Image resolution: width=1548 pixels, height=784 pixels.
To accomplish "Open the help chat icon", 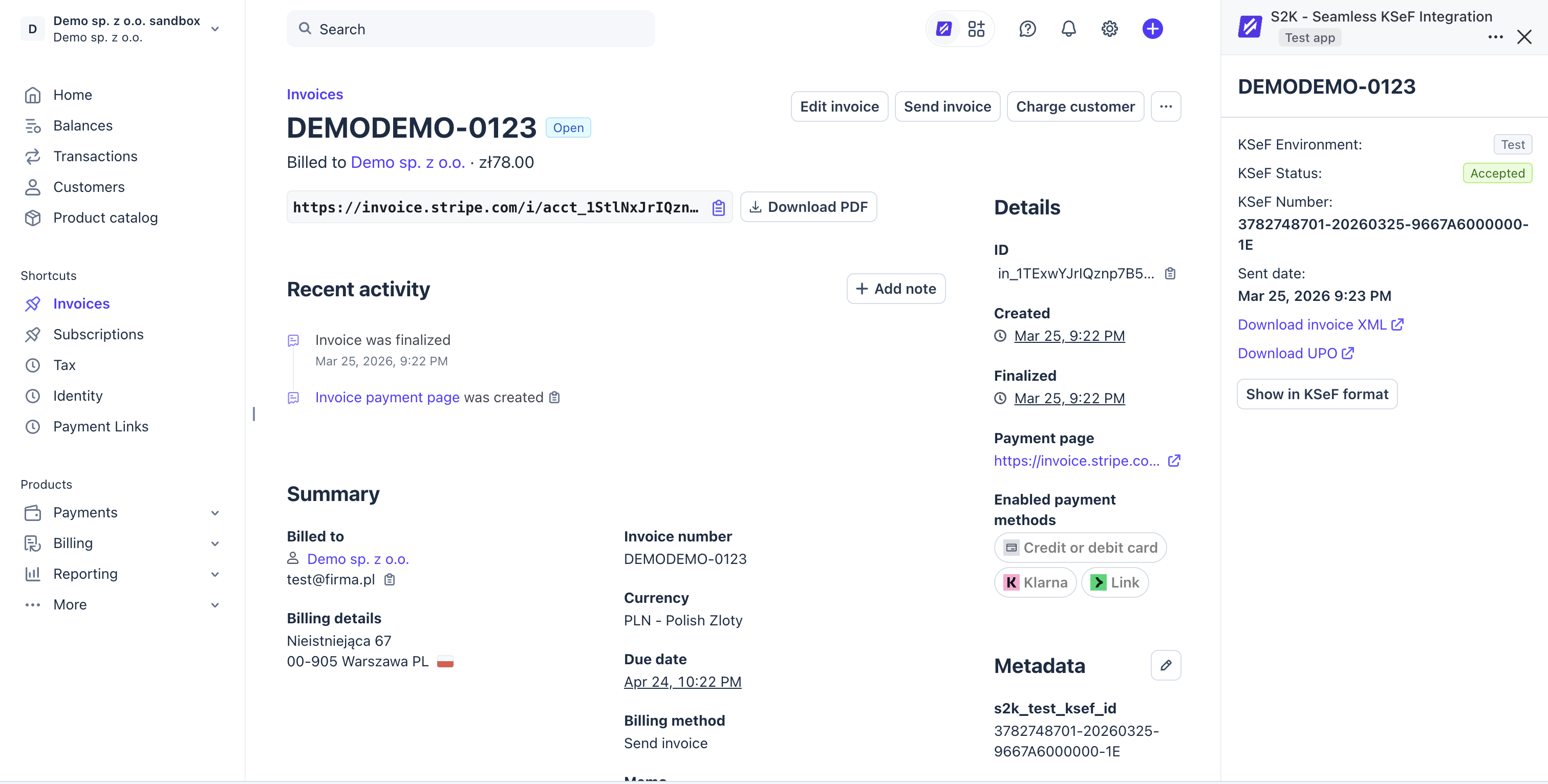I will [1027, 29].
